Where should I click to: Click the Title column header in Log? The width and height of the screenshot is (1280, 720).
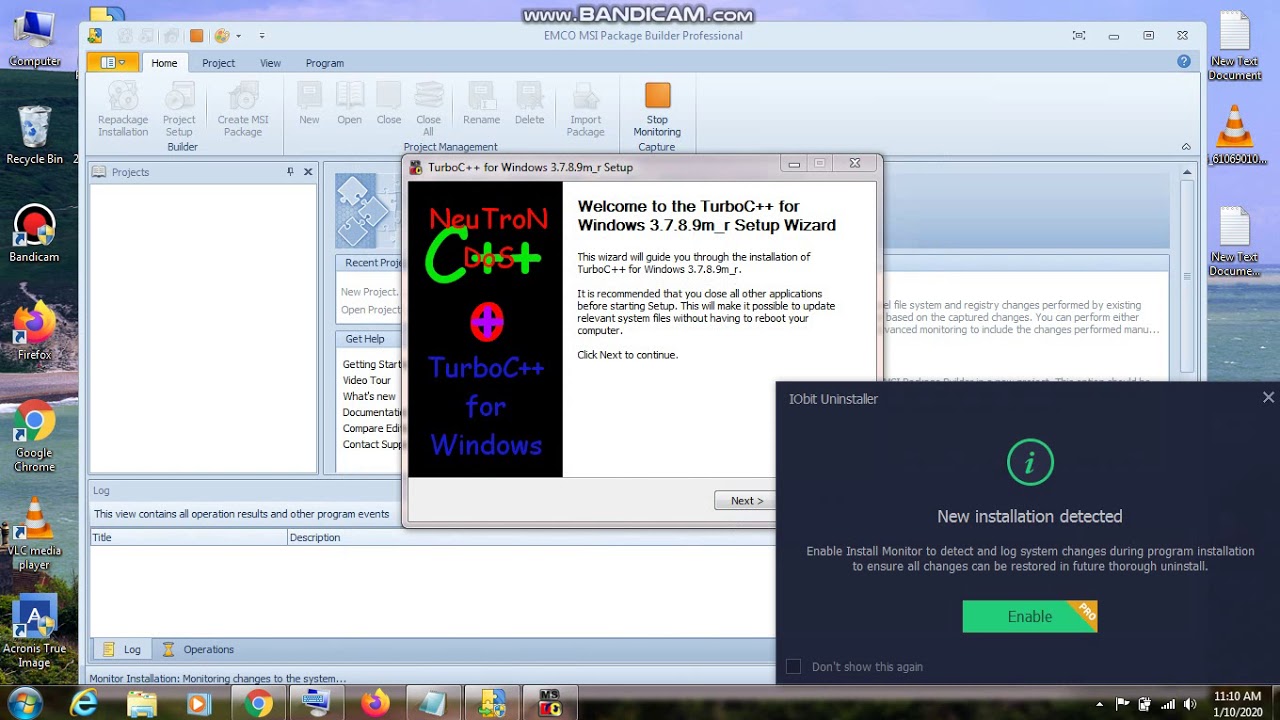[x=188, y=537]
